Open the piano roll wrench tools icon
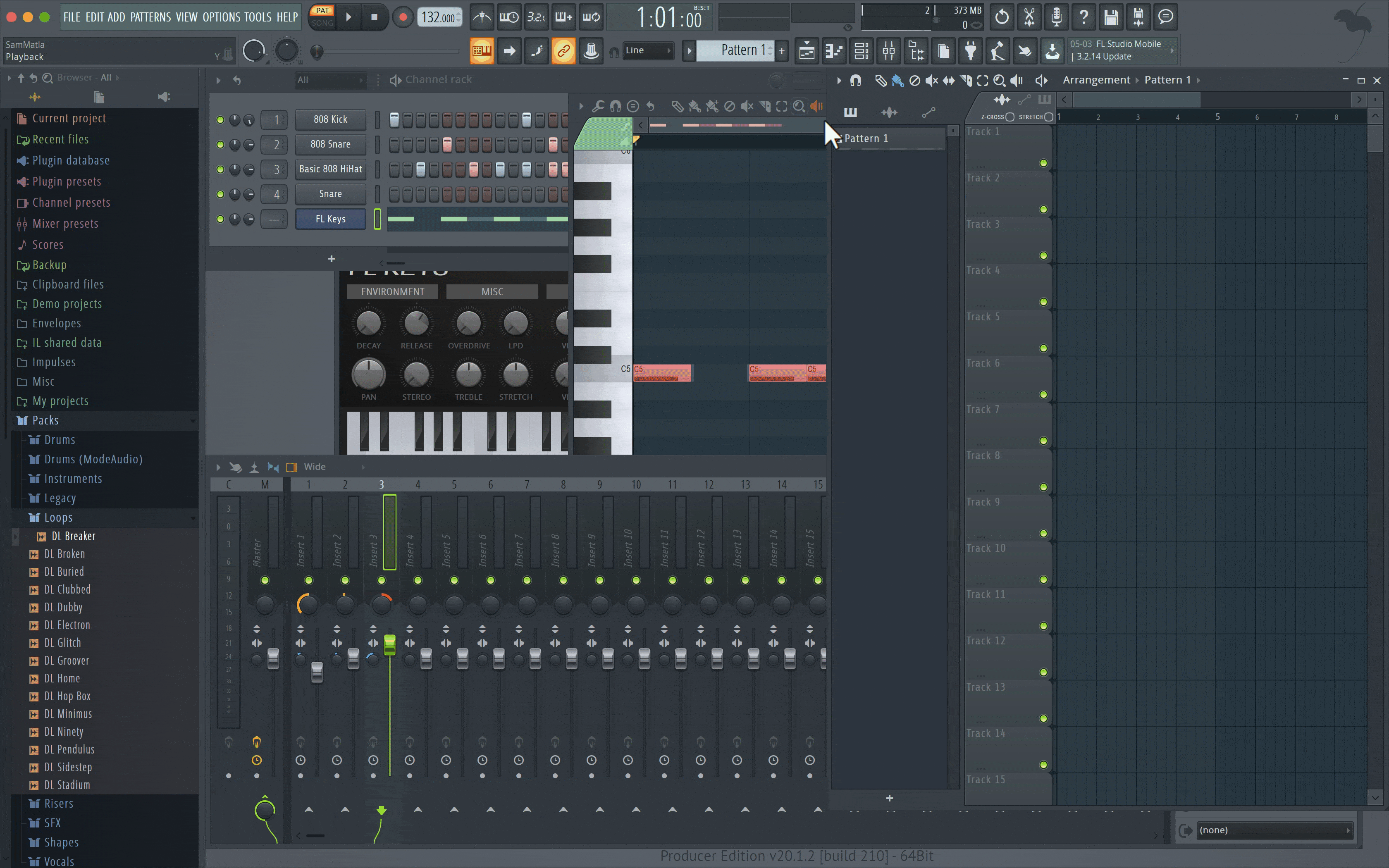 (x=598, y=106)
